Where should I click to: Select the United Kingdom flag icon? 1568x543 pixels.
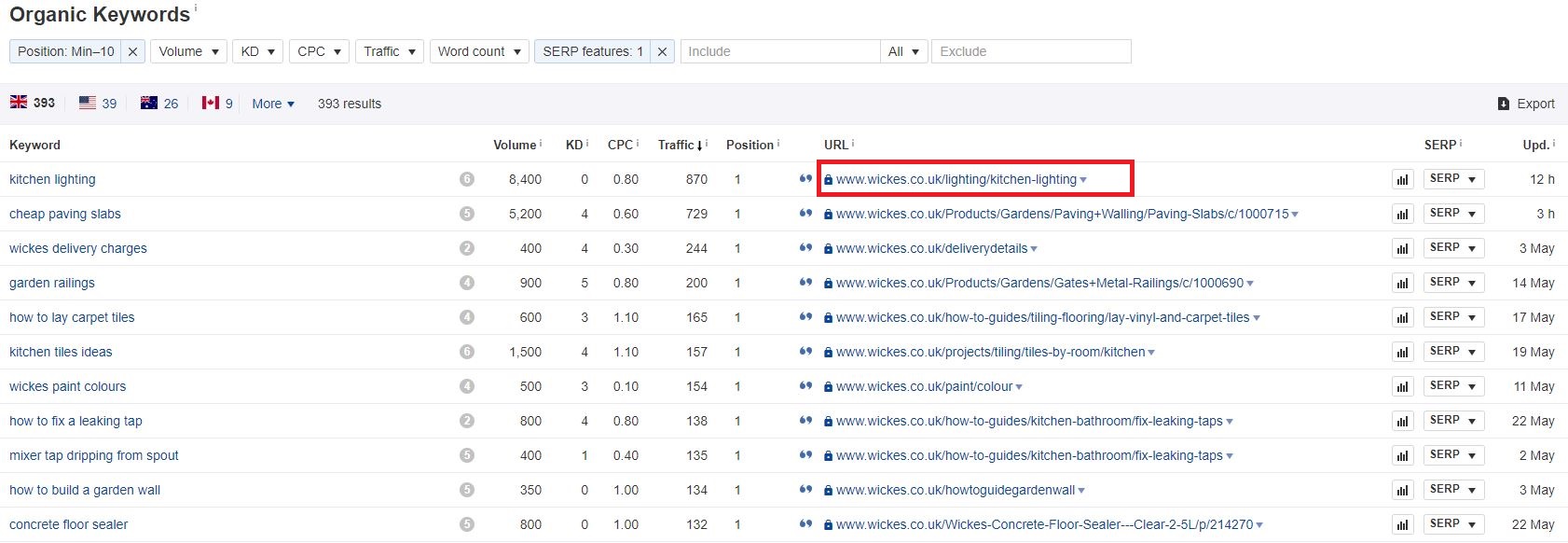point(19,103)
